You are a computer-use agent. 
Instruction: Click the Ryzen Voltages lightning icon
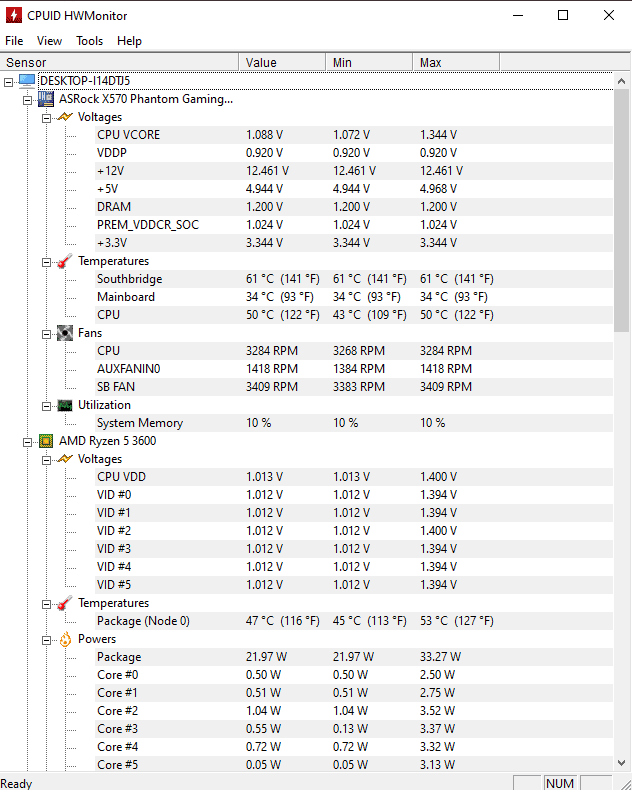tap(65, 459)
